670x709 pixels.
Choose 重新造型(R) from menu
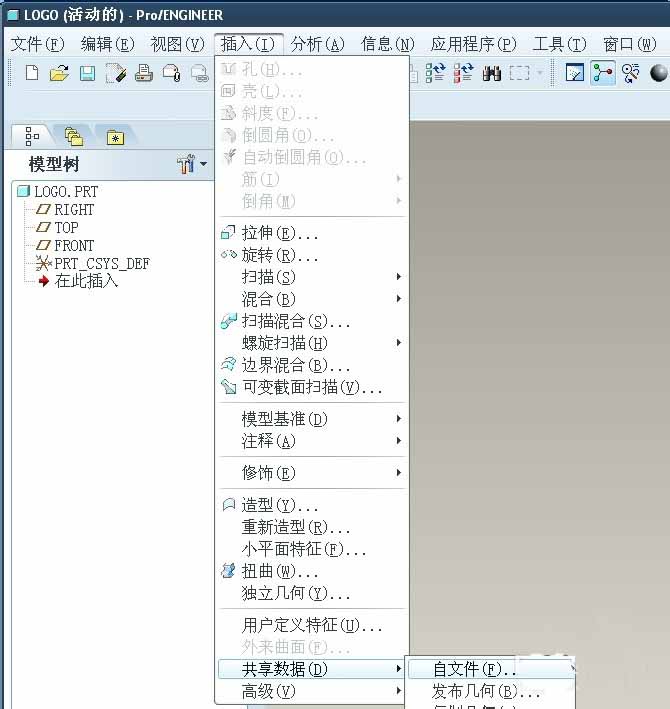(312, 527)
